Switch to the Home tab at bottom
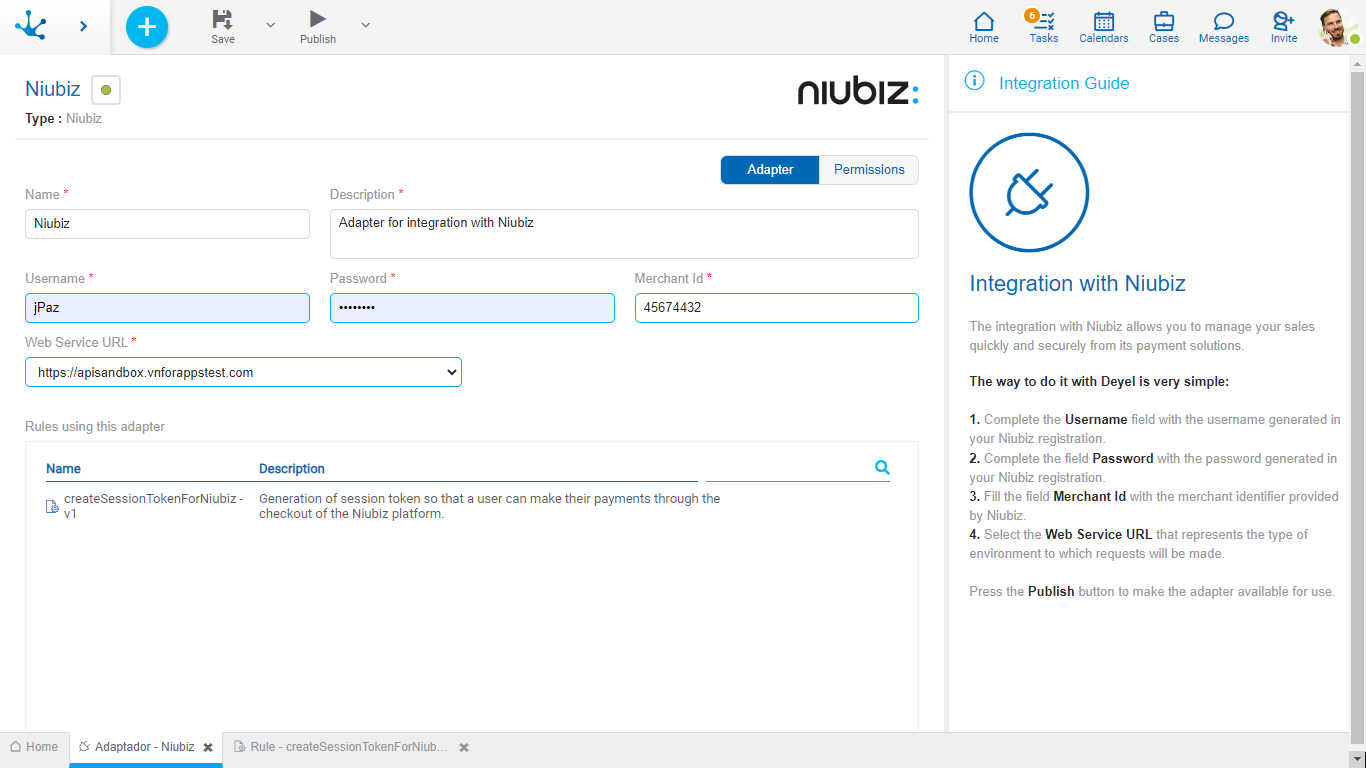 coord(35,746)
